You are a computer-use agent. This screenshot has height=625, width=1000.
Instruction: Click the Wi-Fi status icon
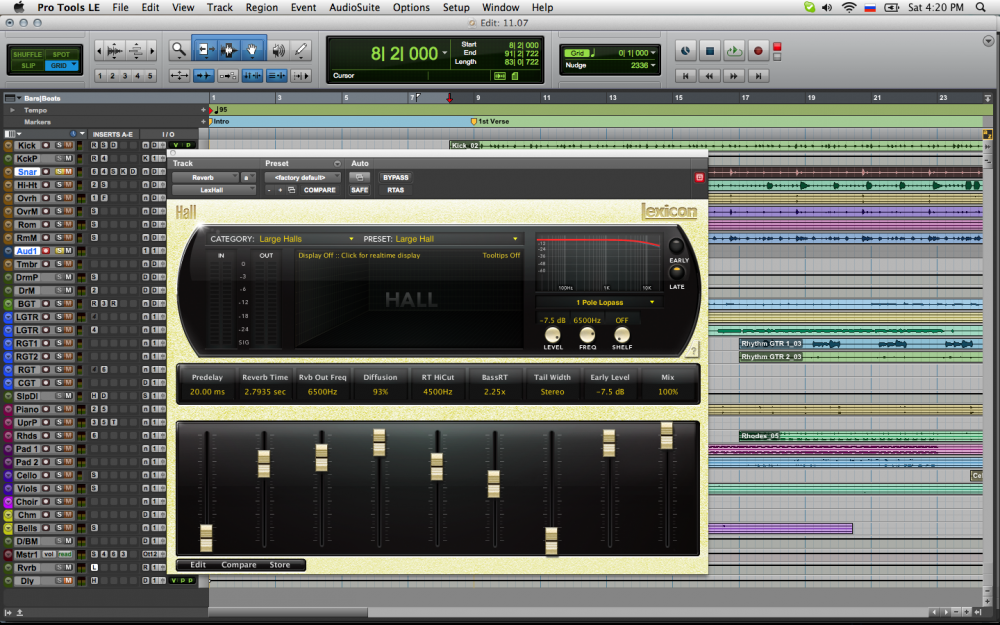848,8
